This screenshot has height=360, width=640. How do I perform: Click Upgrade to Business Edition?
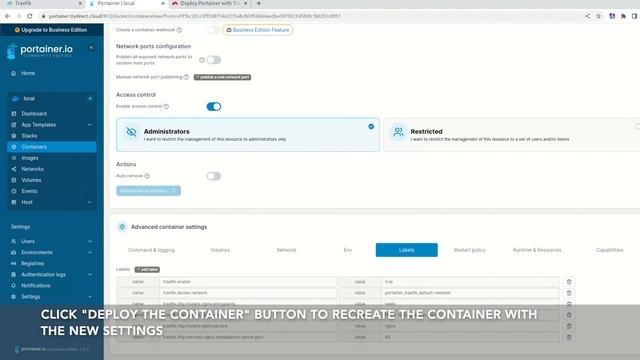tap(51, 30)
